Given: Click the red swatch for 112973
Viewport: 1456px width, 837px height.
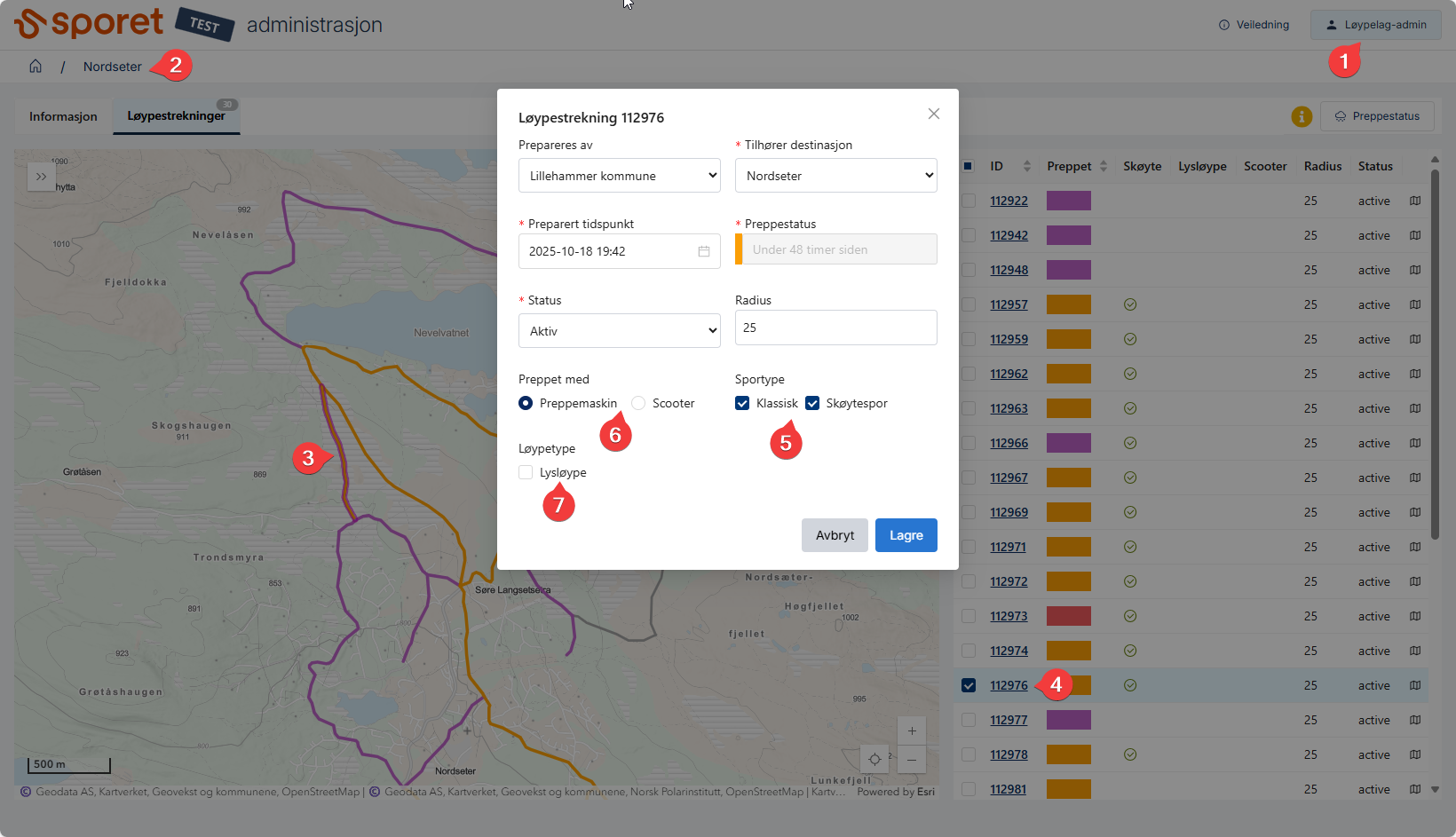Looking at the screenshot, I should pos(1068,616).
